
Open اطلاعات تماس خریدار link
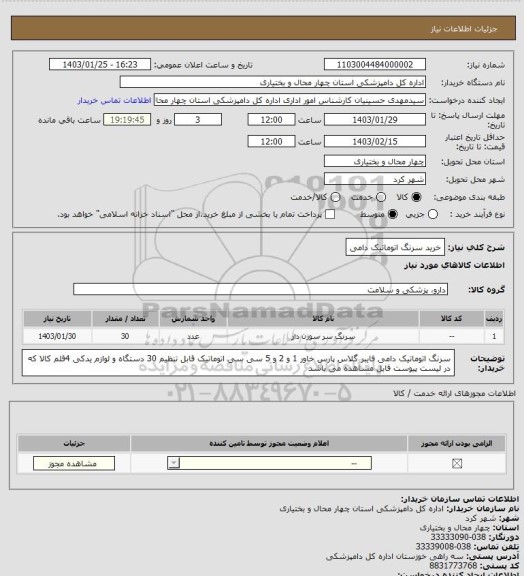(x=114, y=100)
